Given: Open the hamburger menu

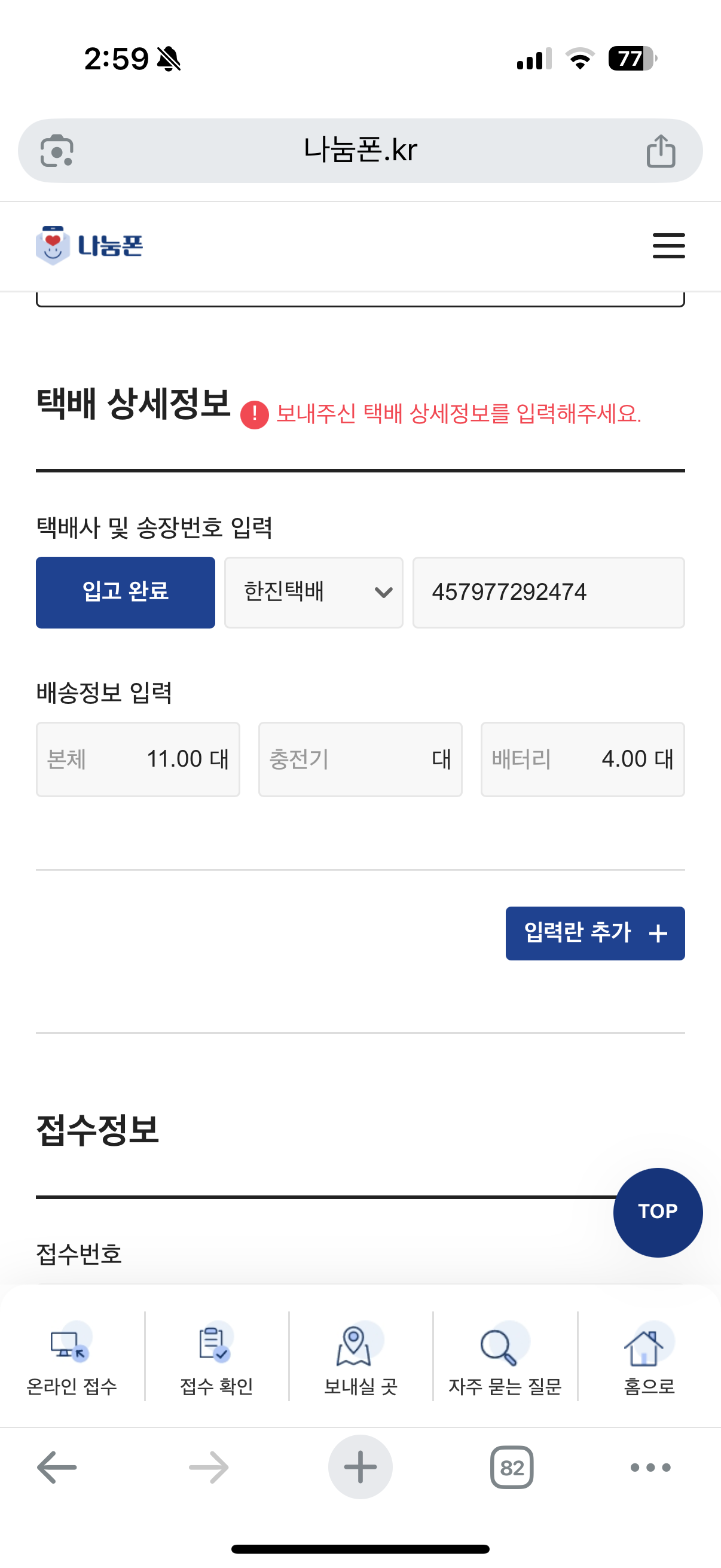Looking at the screenshot, I should point(668,246).
